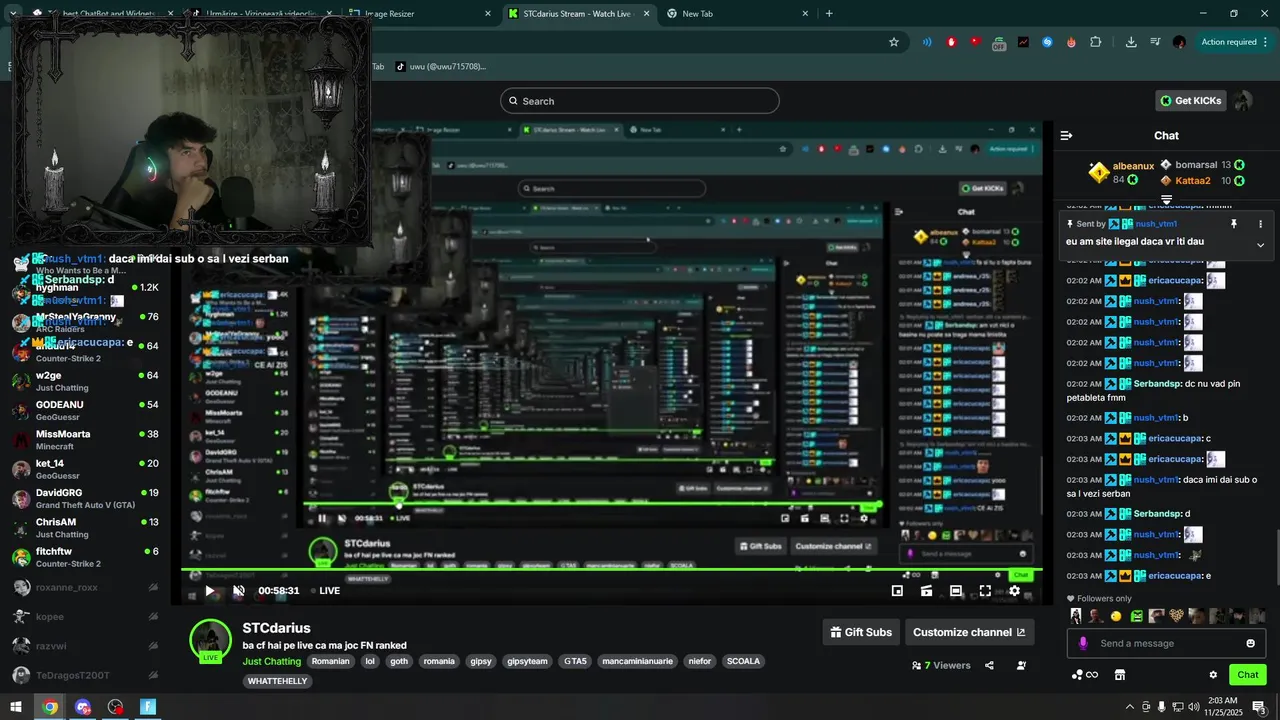The width and height of the screenshot is (1280, 720).
Task: Play the paused stream
Action: 210,591
